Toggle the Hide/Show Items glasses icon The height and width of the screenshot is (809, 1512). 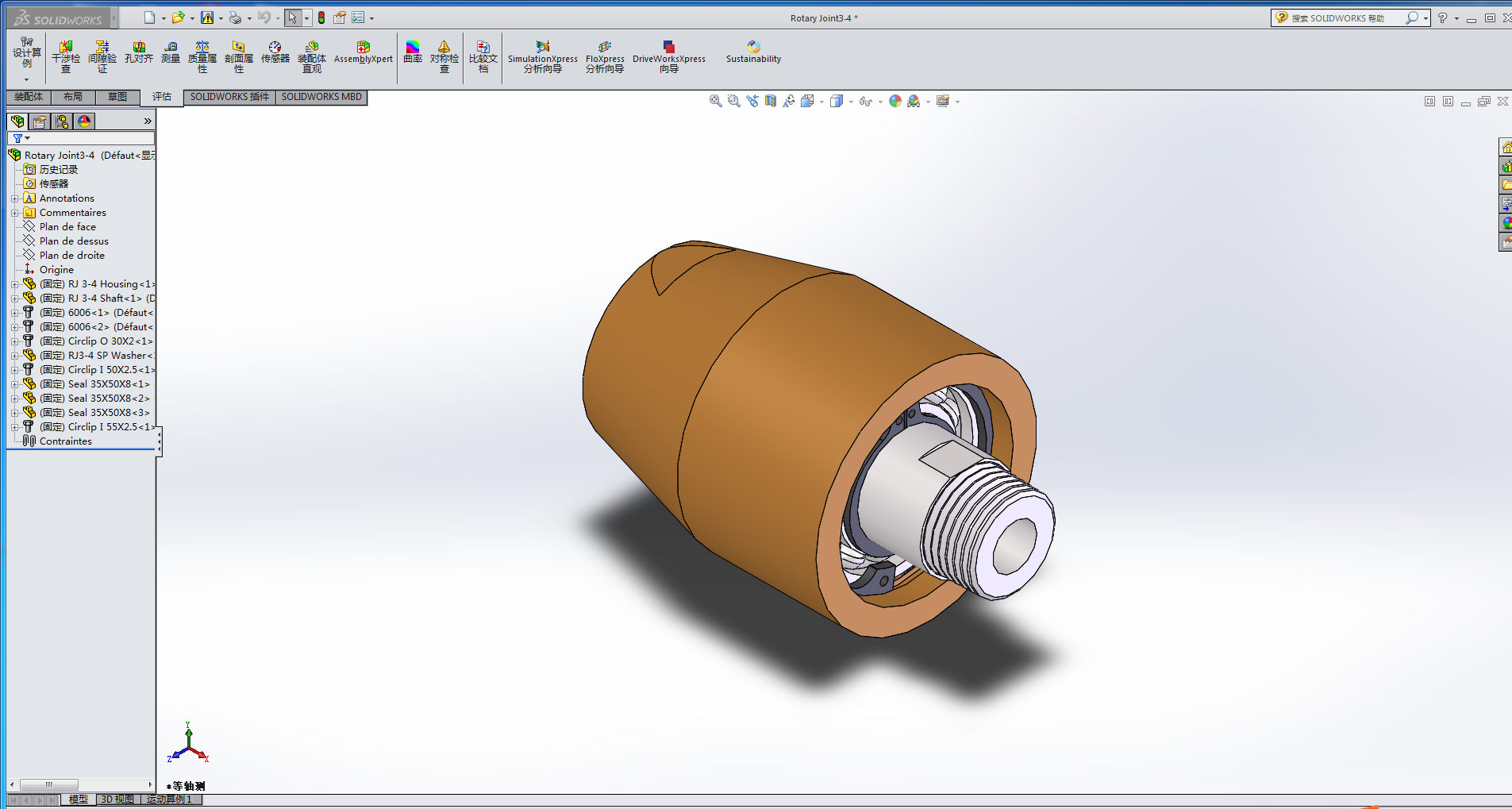tap(864, 102)
